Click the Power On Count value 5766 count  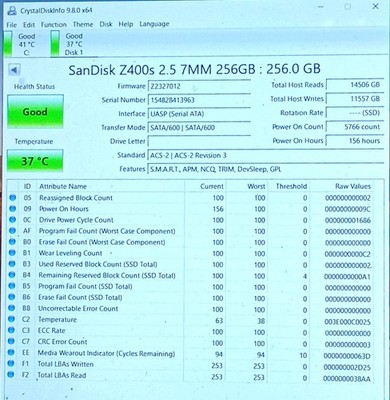coord(355,127)
